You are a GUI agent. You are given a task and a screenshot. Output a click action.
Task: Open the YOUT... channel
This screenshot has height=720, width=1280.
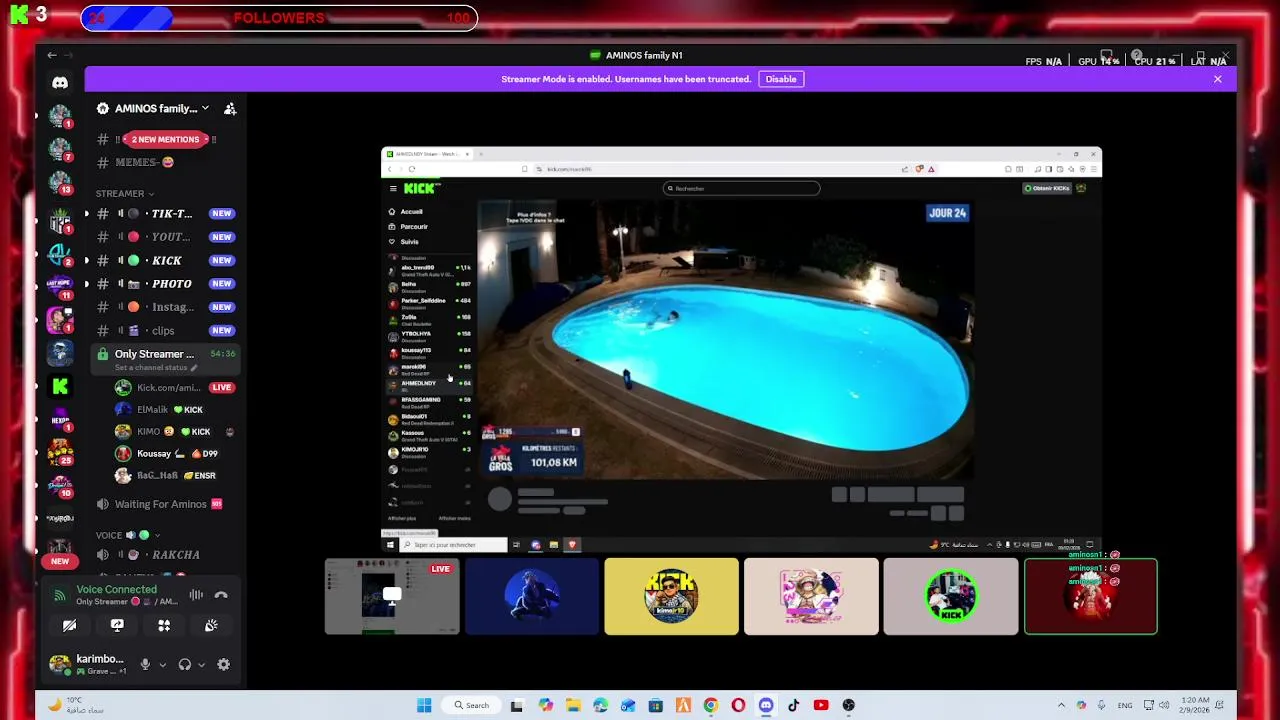[x=165, y=237]
